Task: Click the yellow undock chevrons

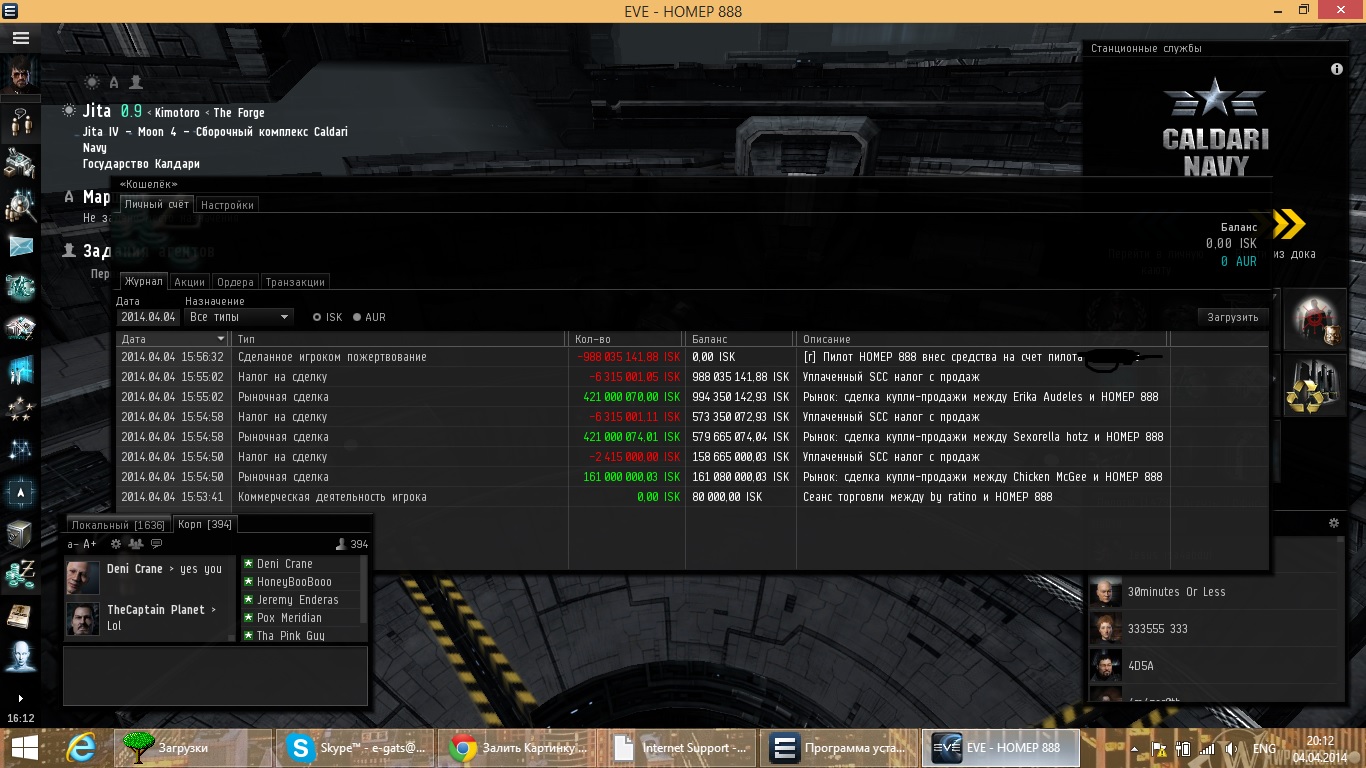Action: pos(1289,224)
